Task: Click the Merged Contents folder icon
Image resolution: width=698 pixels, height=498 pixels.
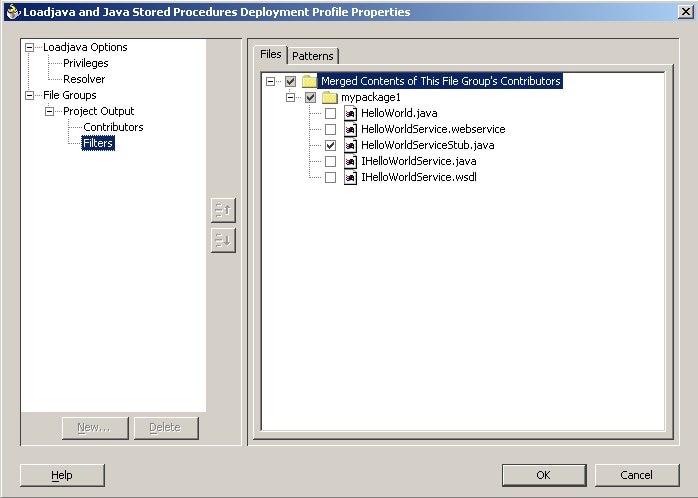Action: point(309,81)
